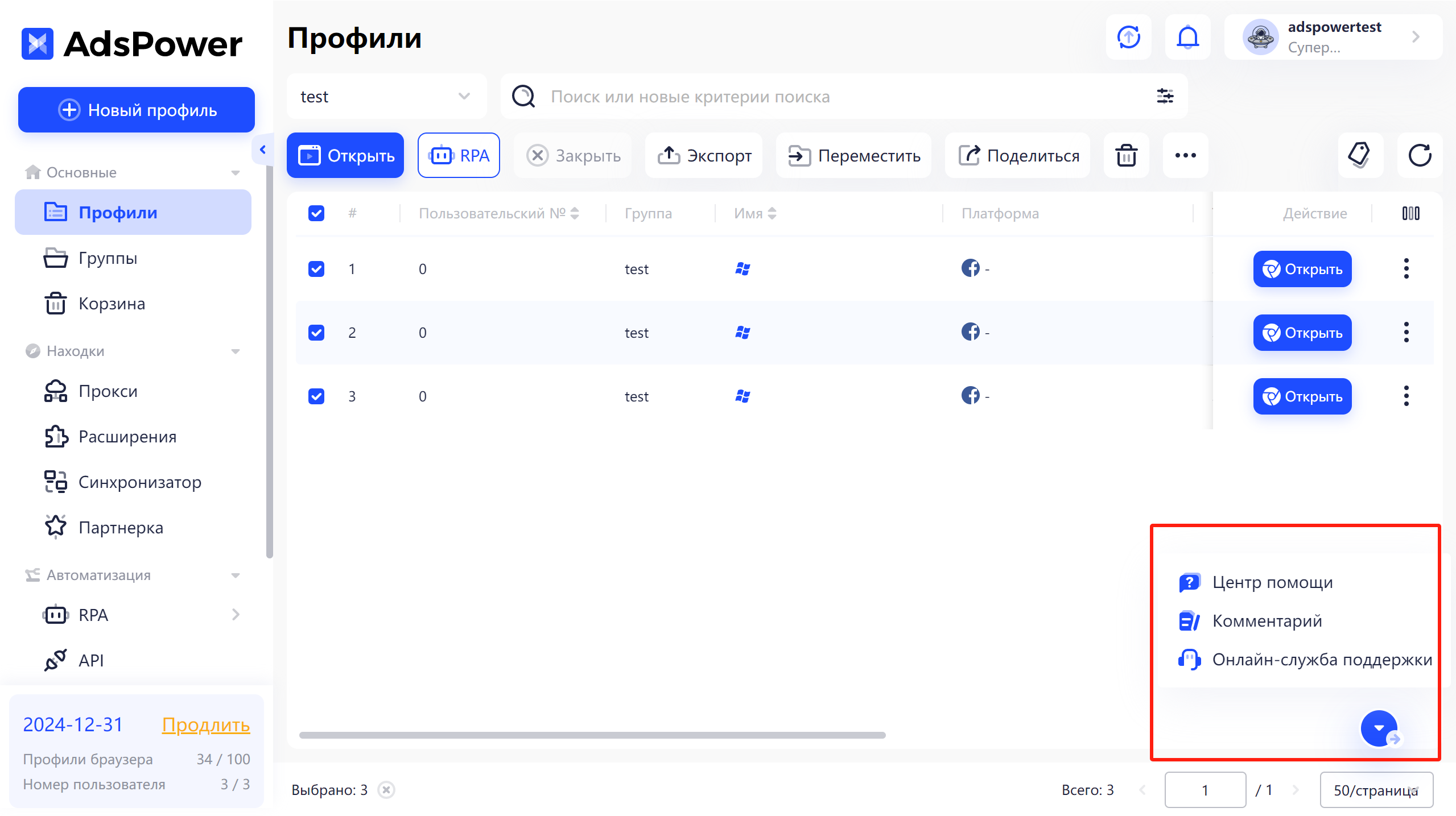The height and width of the screenshot is (816, 1456).
Task: Open Профили in sidebar
Action: click(x=133, y=212)
